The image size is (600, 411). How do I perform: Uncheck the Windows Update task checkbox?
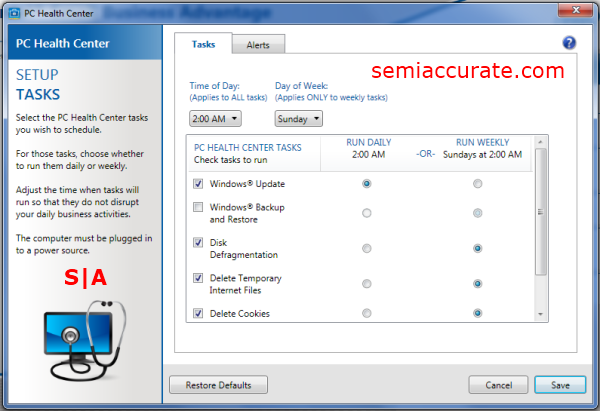[x=198, y=184]
